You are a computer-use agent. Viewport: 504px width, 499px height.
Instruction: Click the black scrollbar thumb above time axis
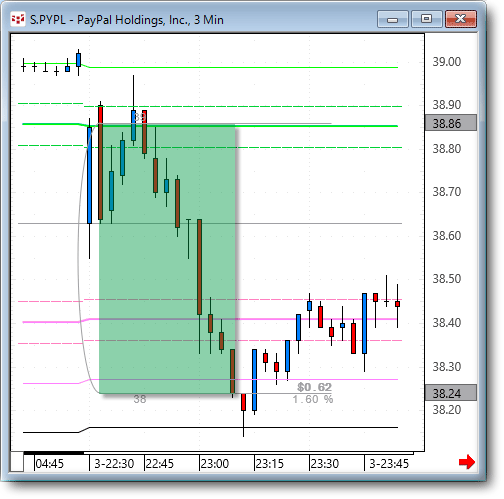54,453
